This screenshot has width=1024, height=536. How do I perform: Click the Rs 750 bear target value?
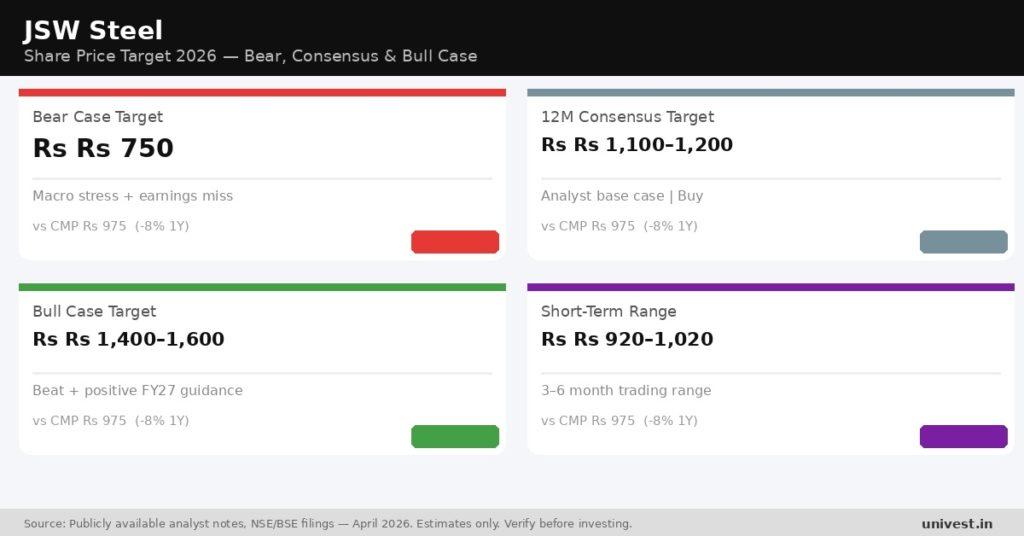point(103,148)
